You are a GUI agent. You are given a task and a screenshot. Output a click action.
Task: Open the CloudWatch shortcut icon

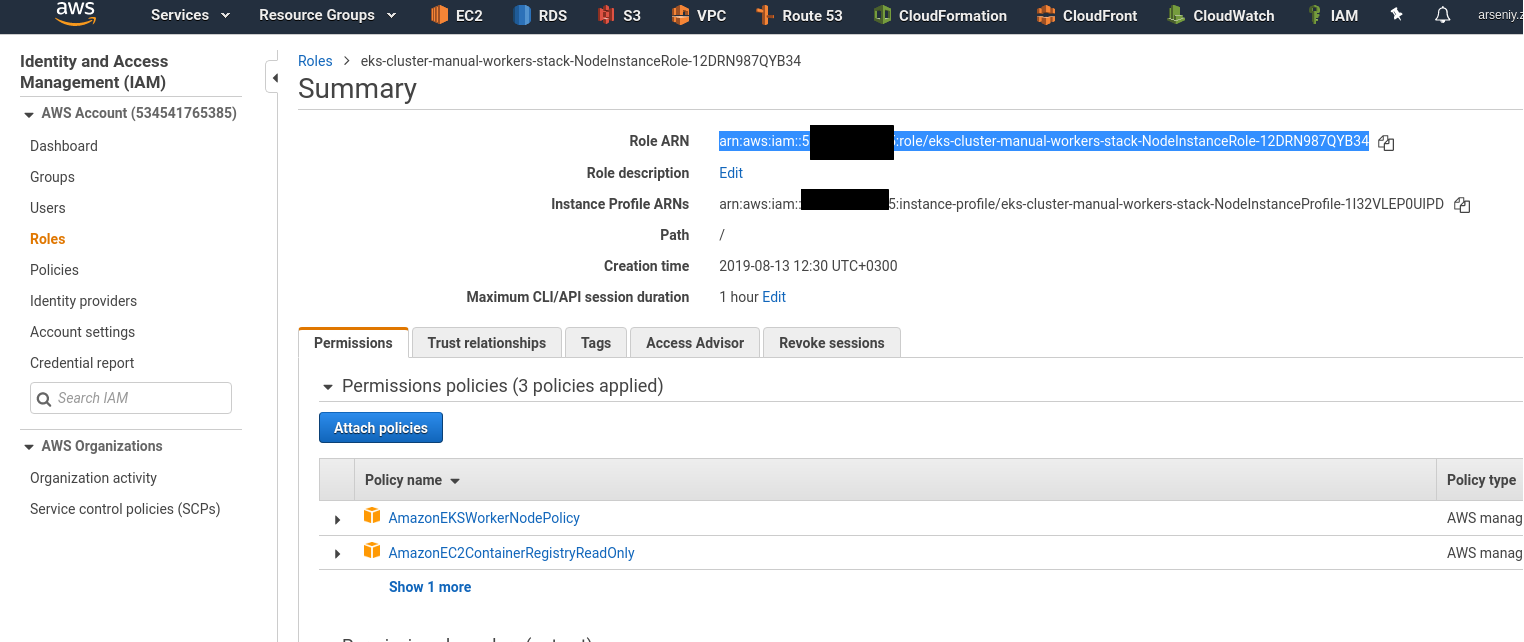coord(1176,15)
